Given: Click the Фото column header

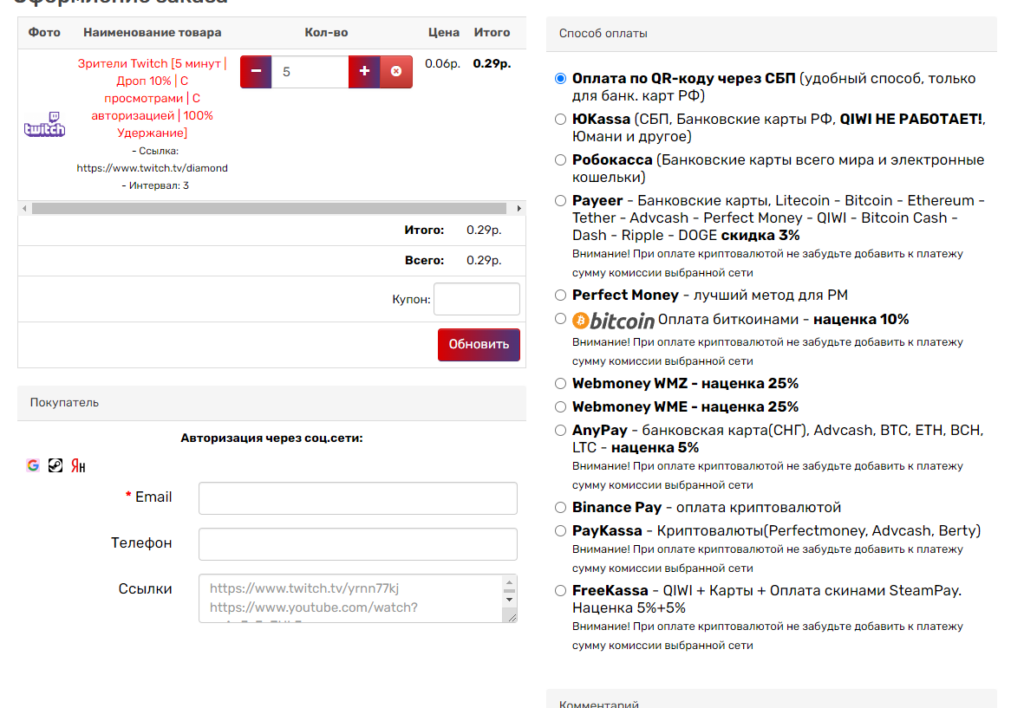Looking at the screenshot, I should (44, 32).
